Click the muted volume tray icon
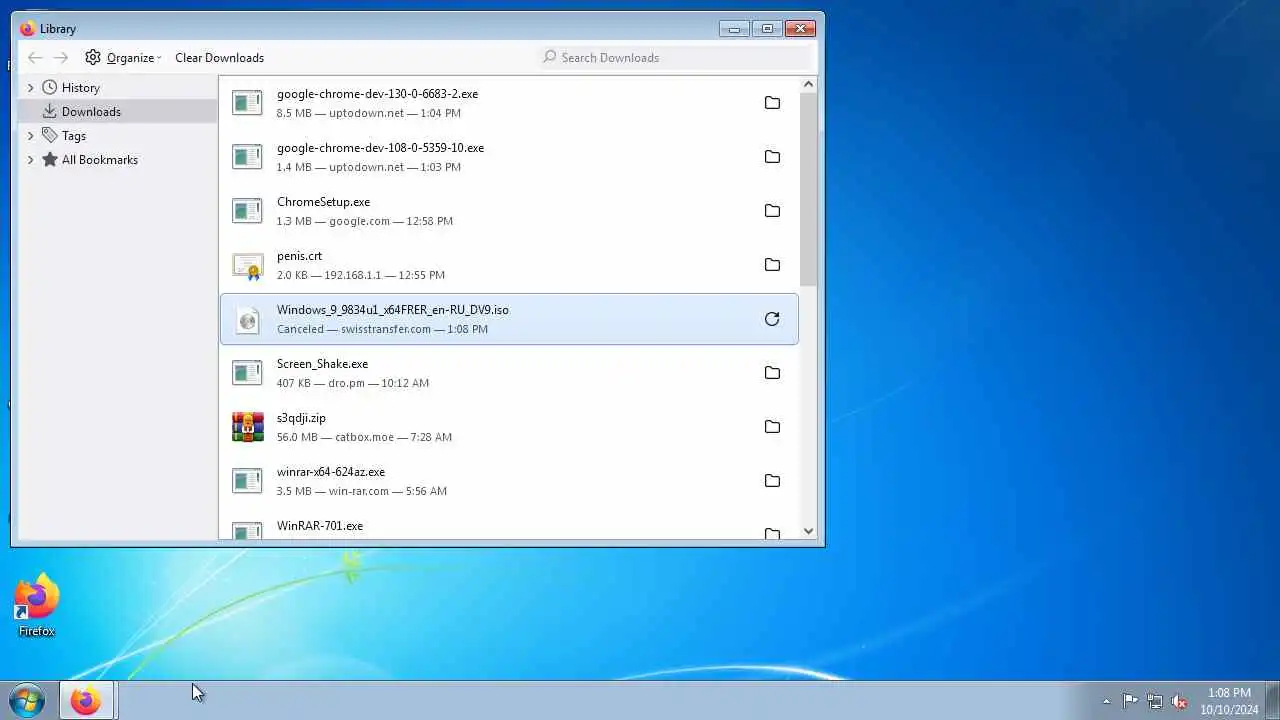This screenshot has height=720, width=1280. pyautogui.click(x=1179, y=701)
